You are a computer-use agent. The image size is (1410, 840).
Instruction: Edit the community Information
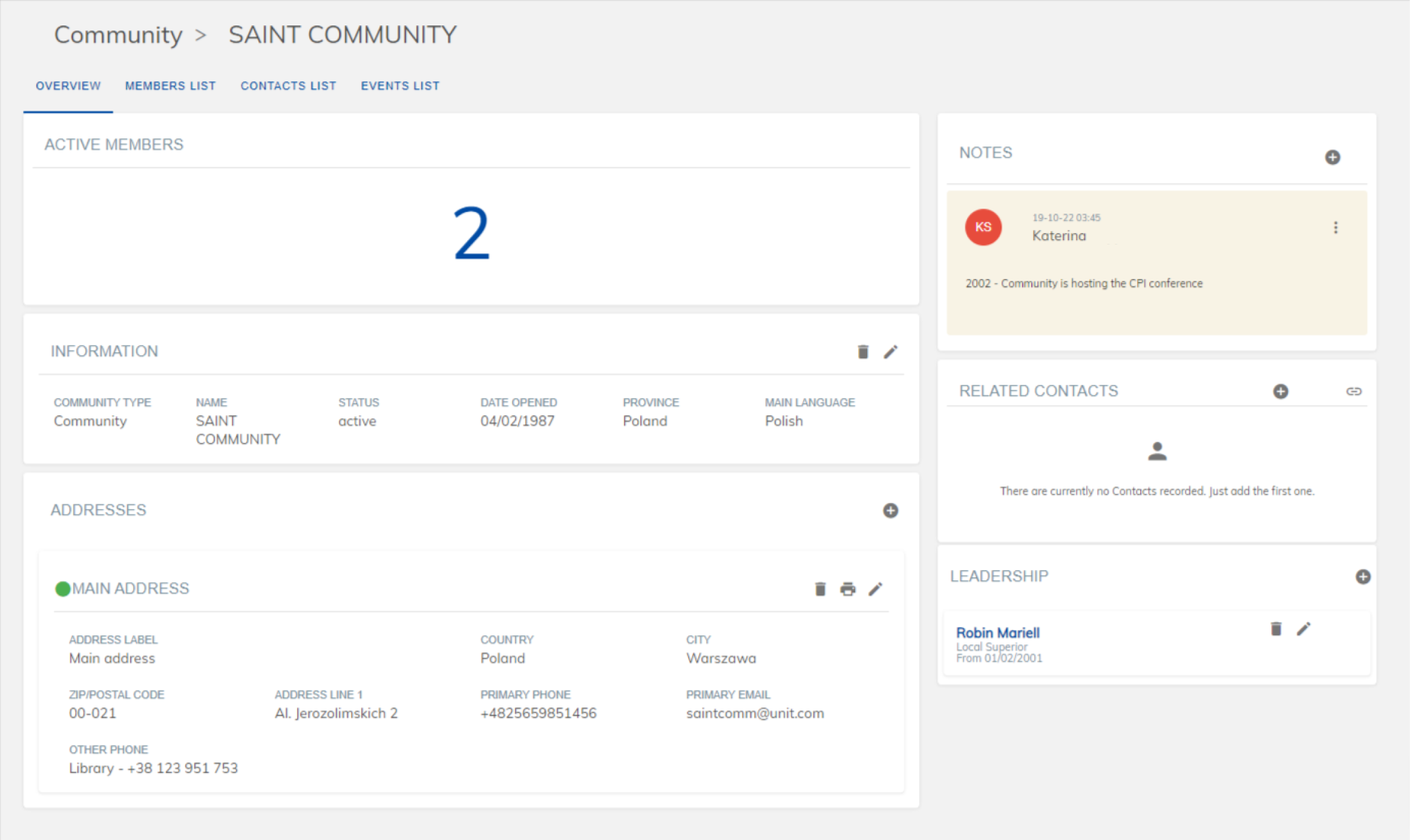[x=890, y=352]
